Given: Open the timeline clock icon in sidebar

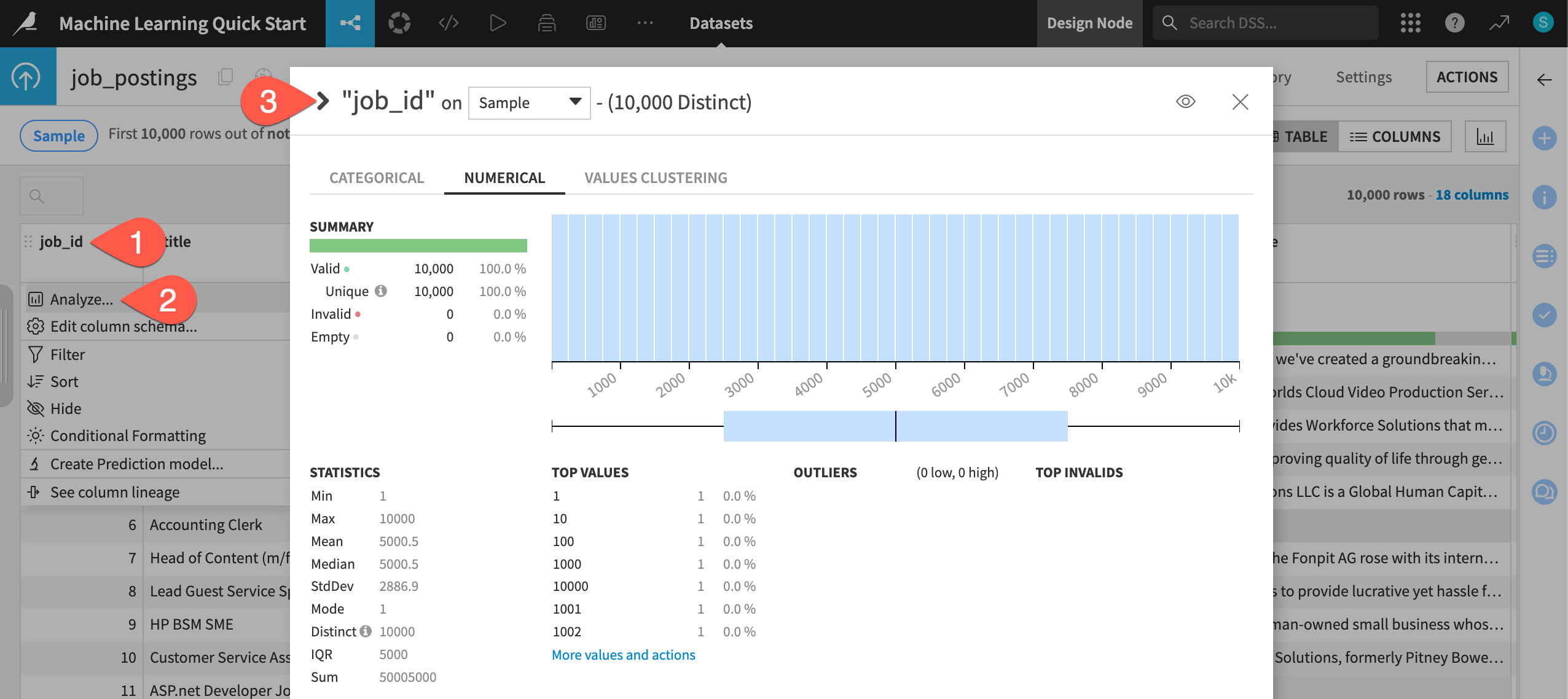Looking at the screenshot, I should click(1544, 433).
